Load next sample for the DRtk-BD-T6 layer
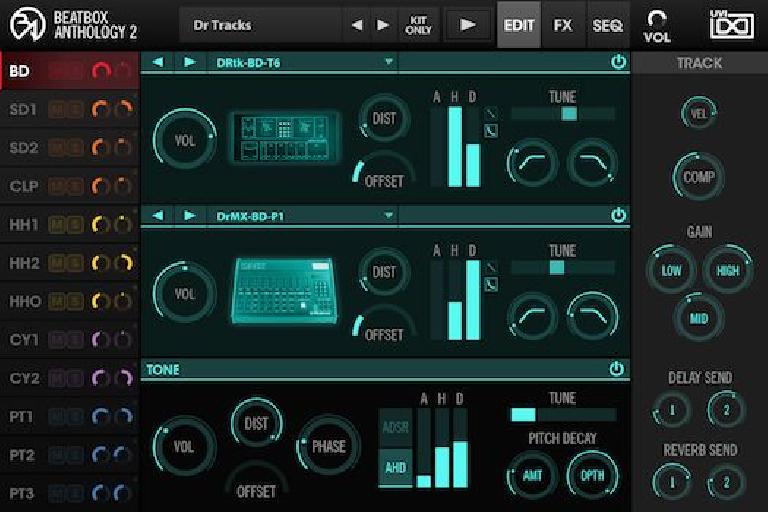Viewport: 768px width, 512px height. coord(189,62)
